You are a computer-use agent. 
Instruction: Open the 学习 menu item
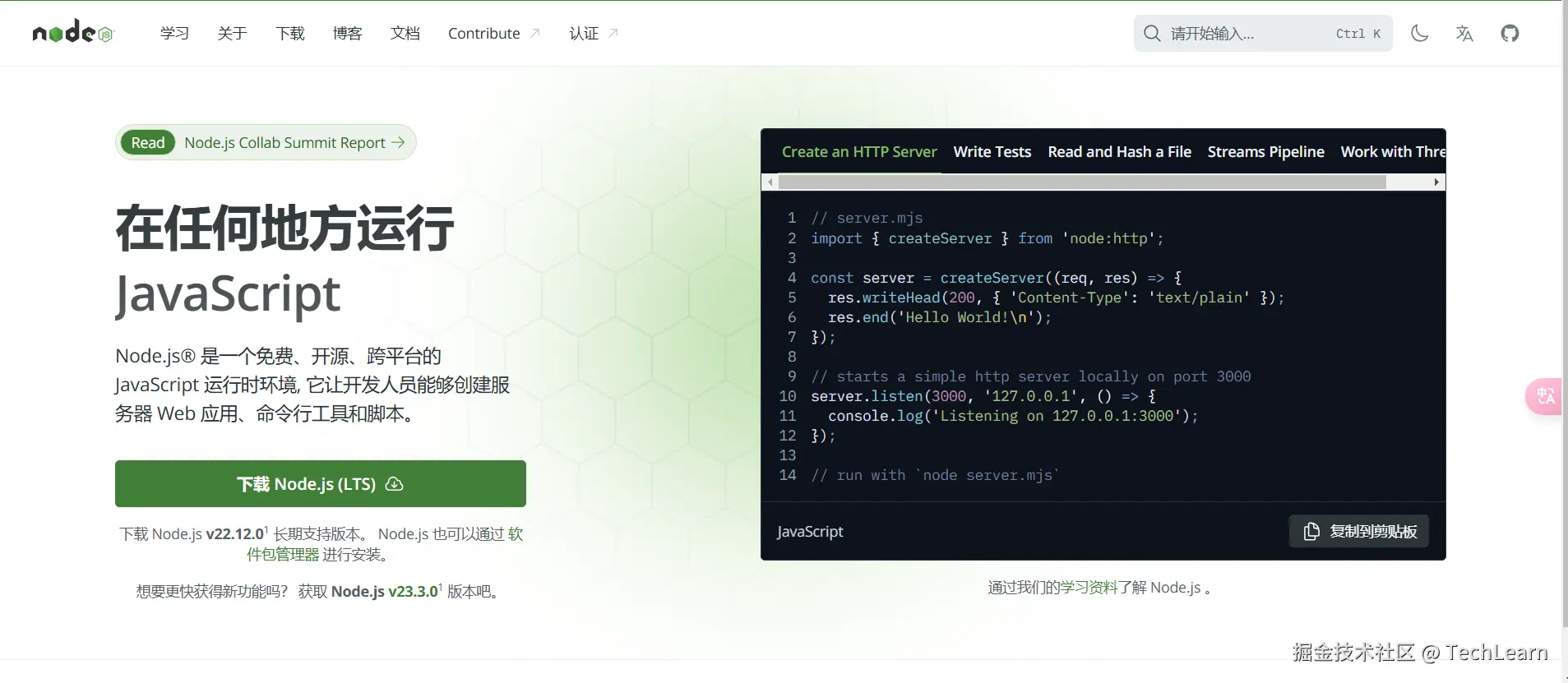coord(174,34)
